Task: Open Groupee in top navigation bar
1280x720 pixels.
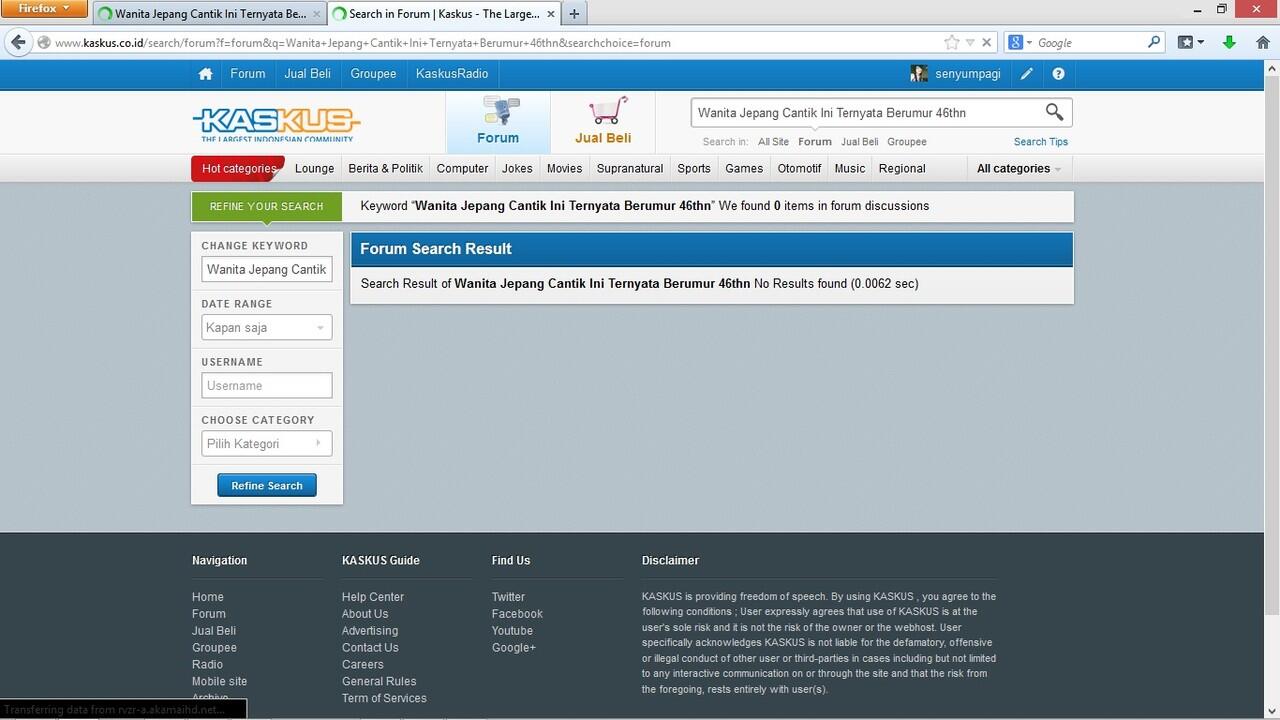Action: [x=373, y=74]
